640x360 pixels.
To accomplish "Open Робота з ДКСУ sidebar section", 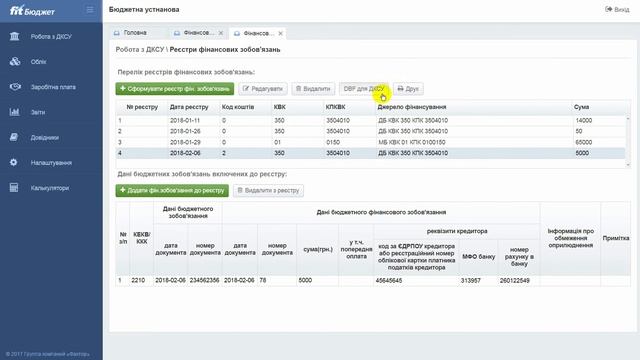I will (51, 37).
